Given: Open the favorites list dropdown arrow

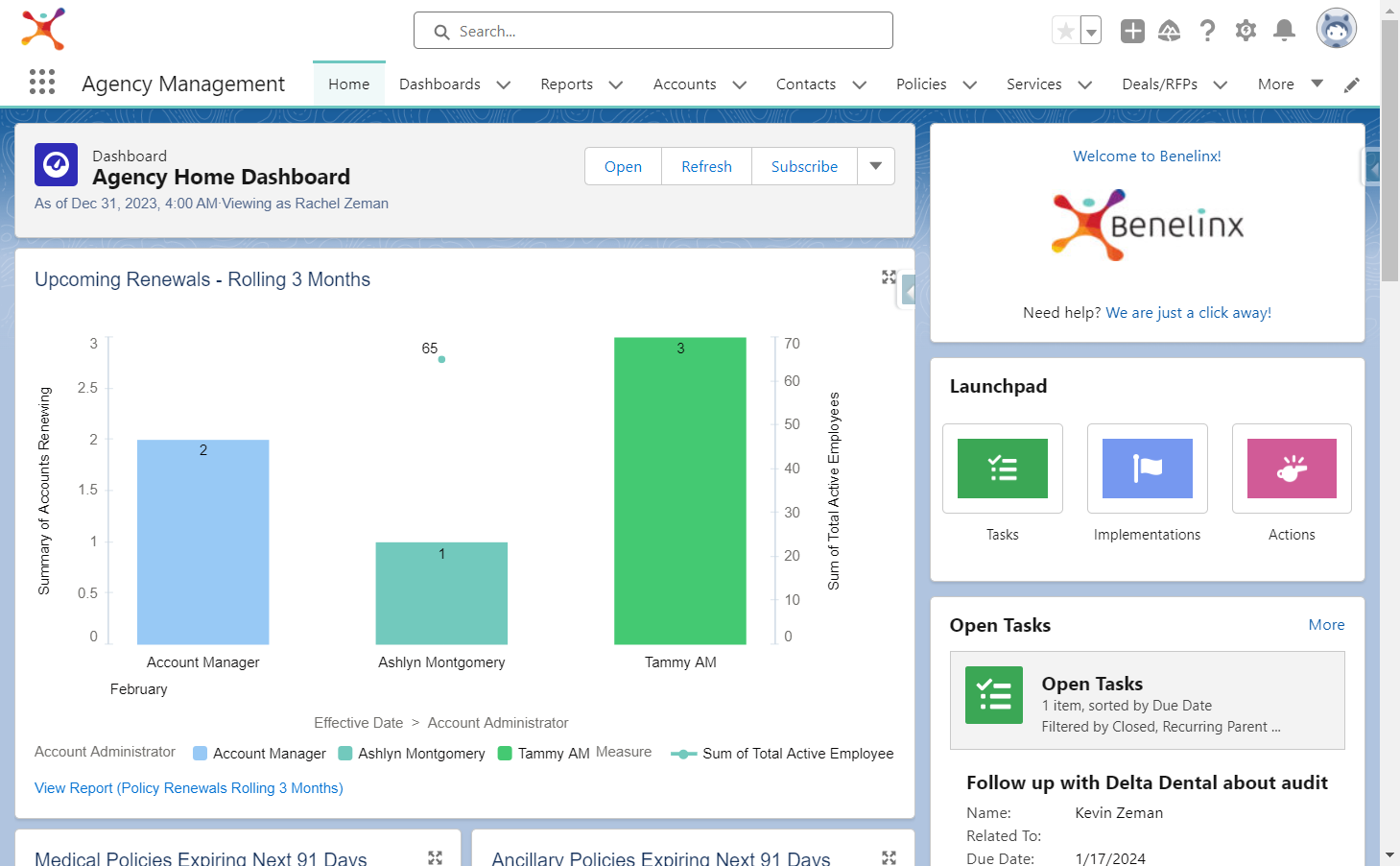Looking at the screenshot, I should [1091, 31].
